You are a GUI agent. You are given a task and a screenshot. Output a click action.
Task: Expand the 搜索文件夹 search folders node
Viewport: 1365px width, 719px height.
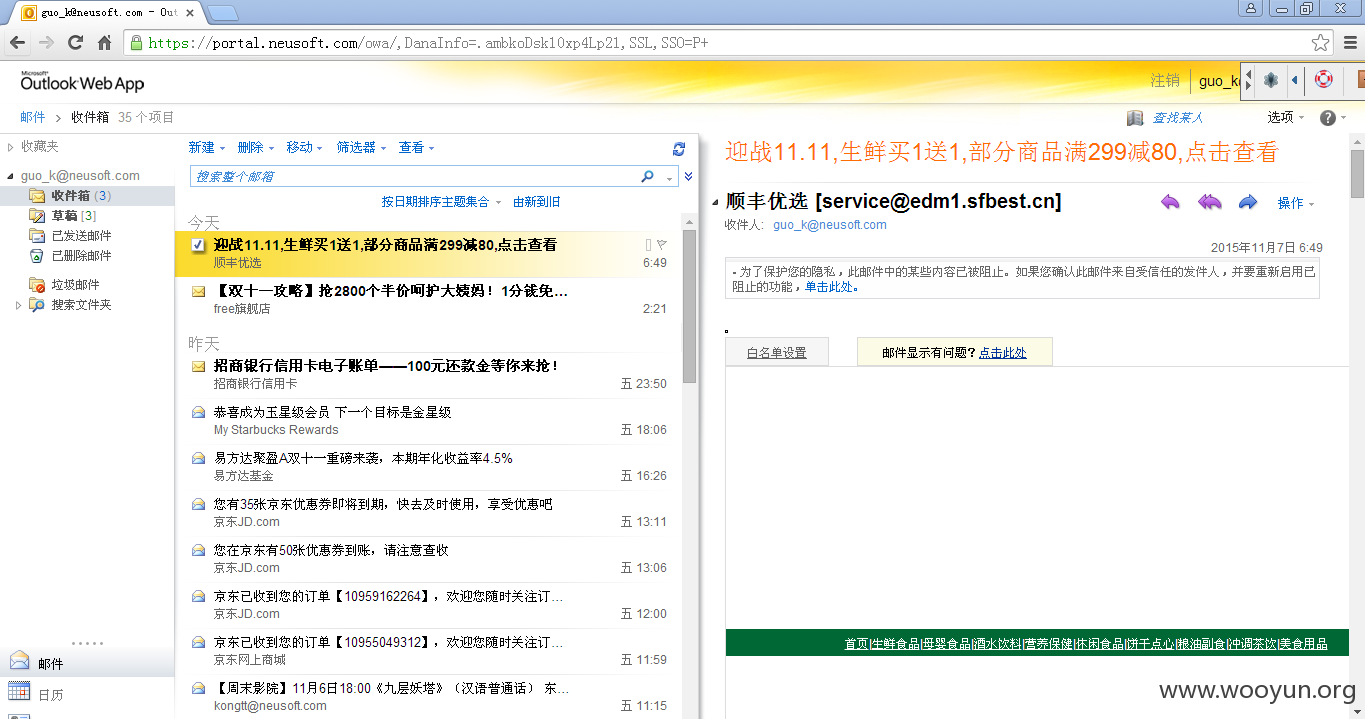point(18,305)
